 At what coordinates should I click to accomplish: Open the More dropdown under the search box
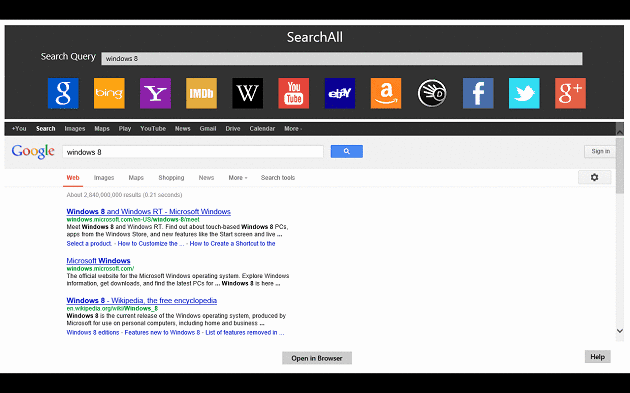(237, 178)
